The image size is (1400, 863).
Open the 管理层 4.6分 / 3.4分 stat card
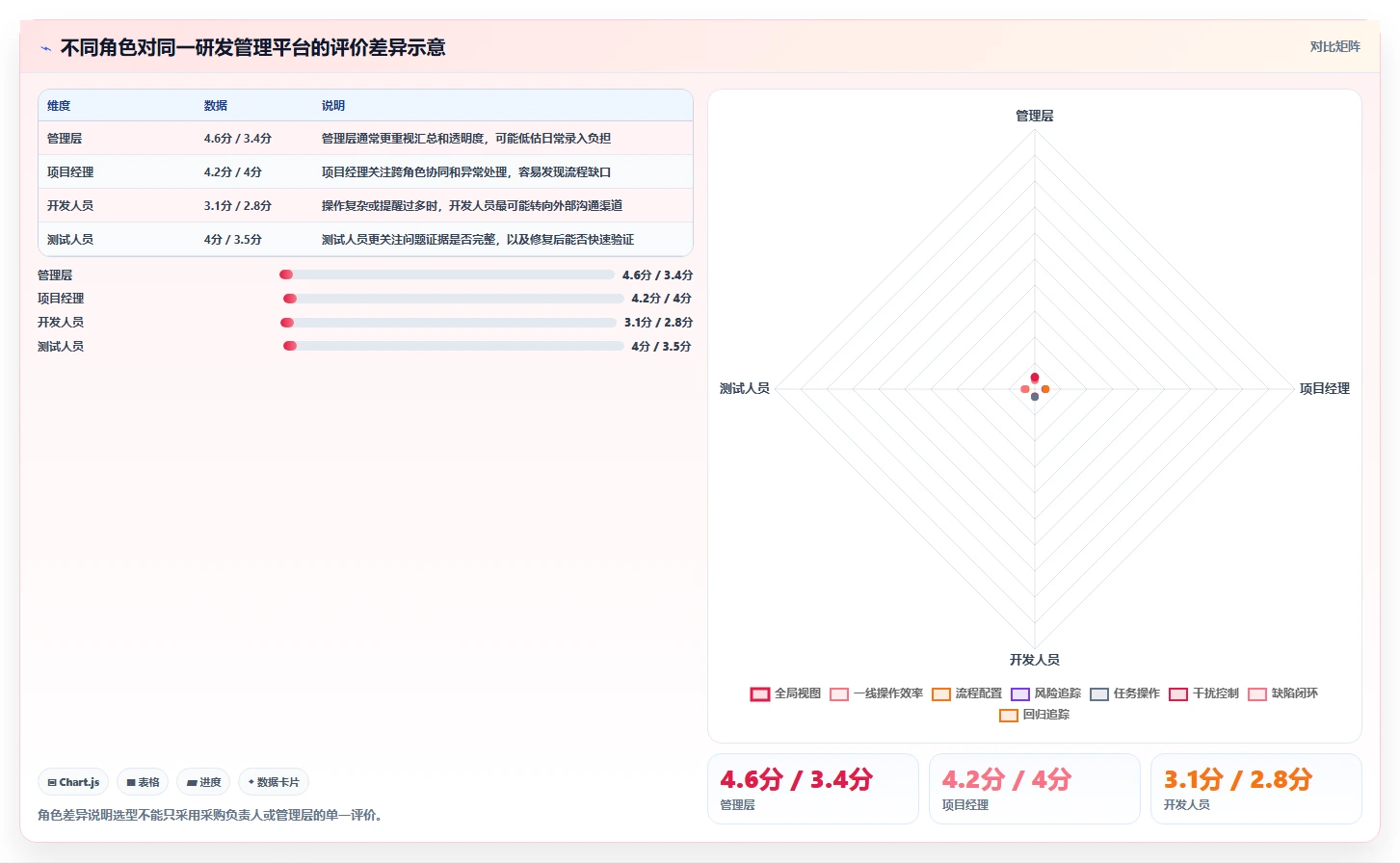[x=813, y=789]
